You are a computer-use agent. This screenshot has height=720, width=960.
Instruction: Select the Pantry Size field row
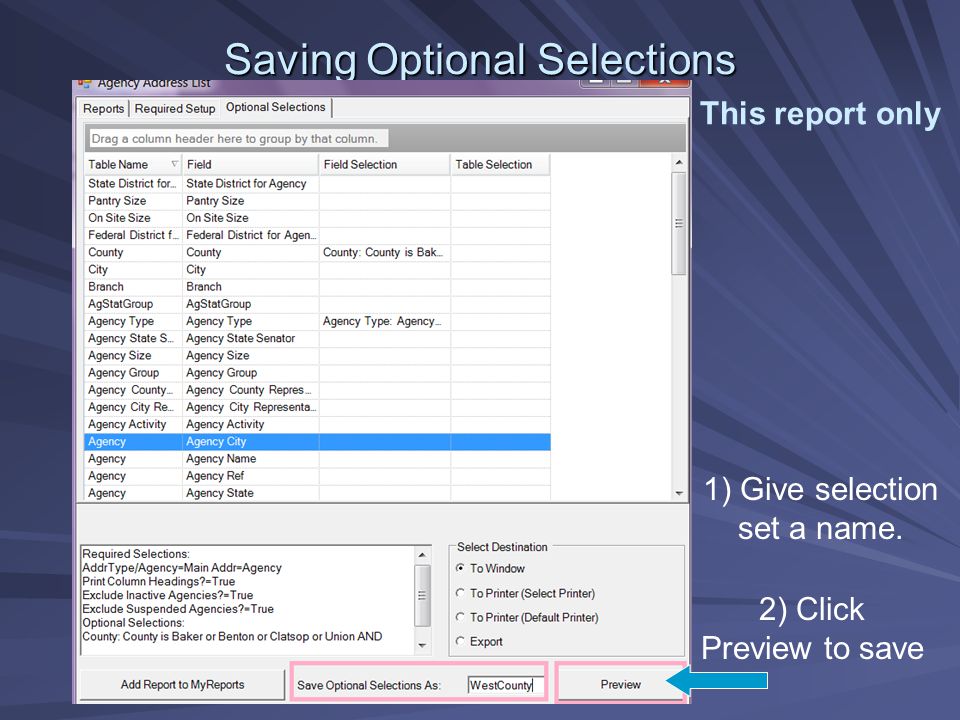pyautogui.click(x=317, y=201)
